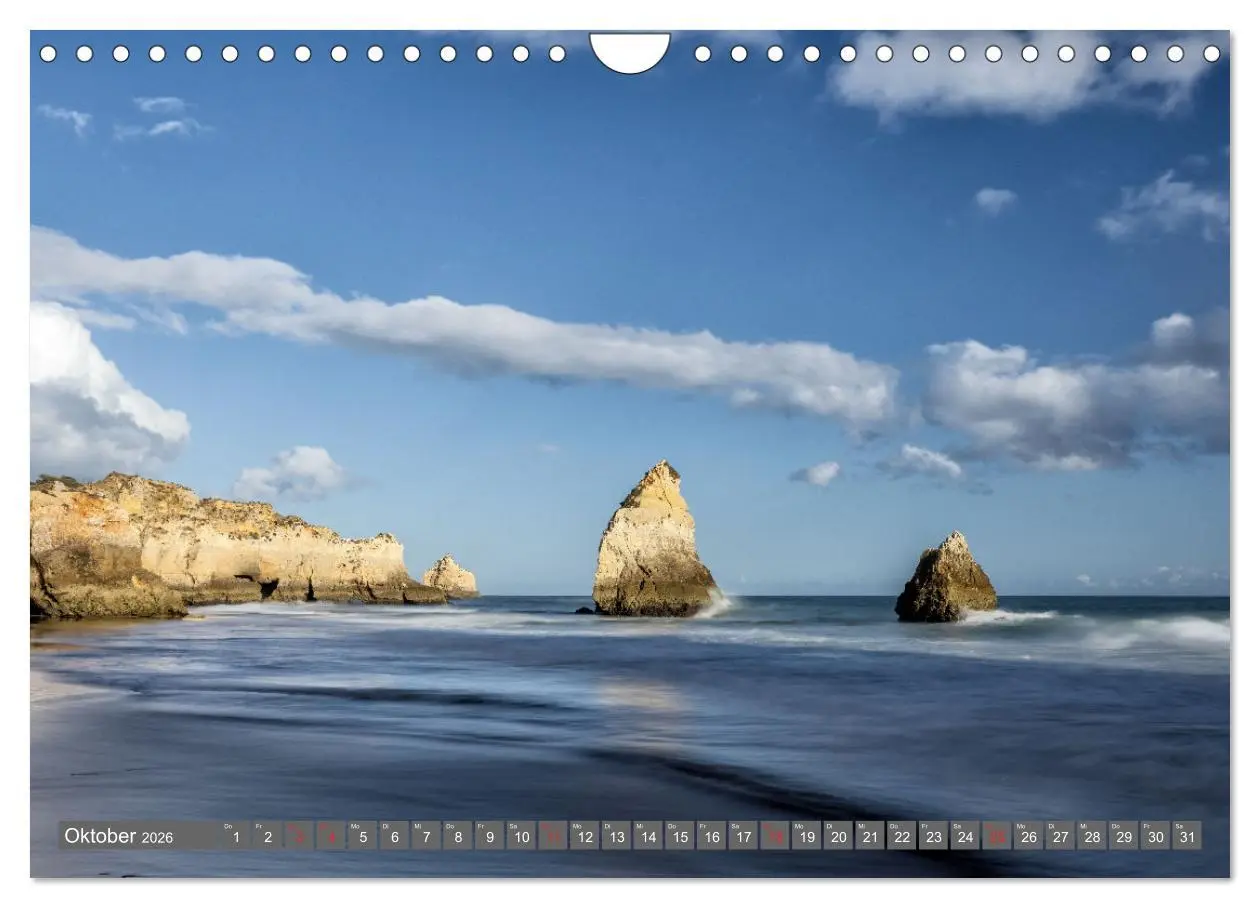1260x908 pixels.
Task: Select day 15 in the date strip
Action: [679, 836]
